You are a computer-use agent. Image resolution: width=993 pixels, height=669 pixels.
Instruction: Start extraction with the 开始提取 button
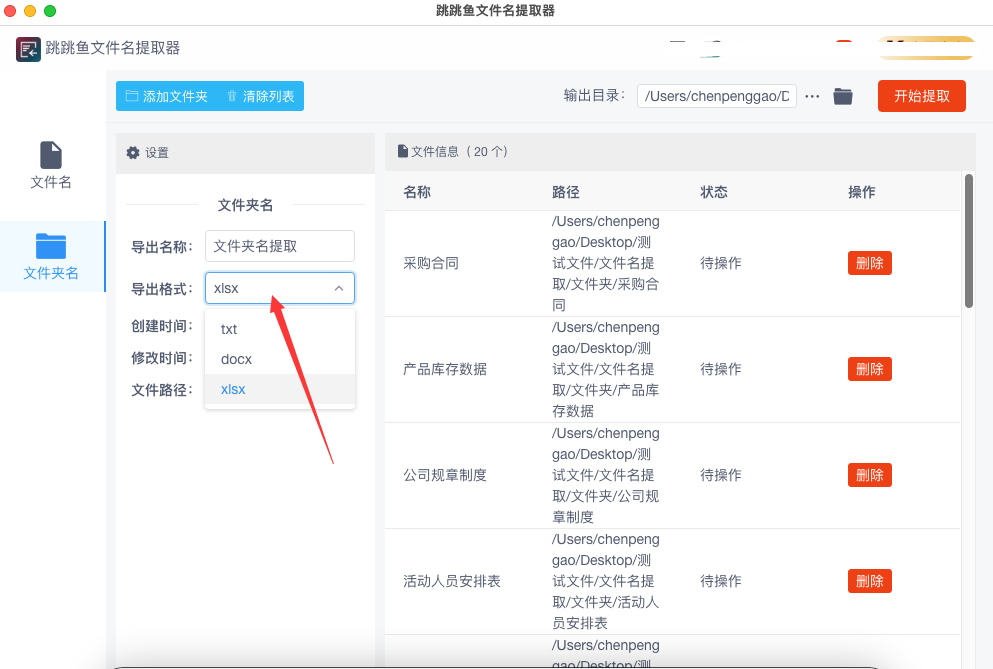pyautogui.click(x=921, y=96)
